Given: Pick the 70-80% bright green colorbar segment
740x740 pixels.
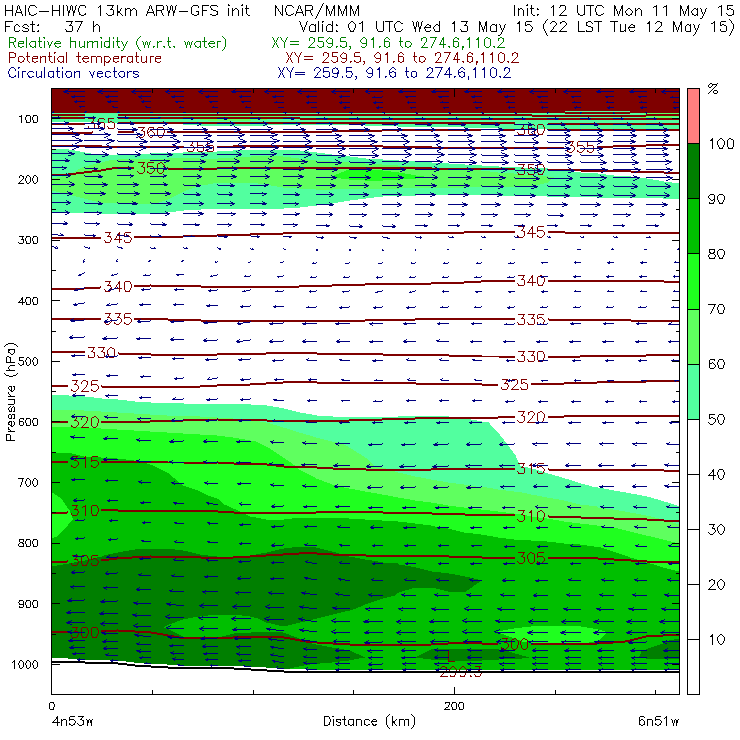Looking at the screenshot, I should (x=693, y=281).
